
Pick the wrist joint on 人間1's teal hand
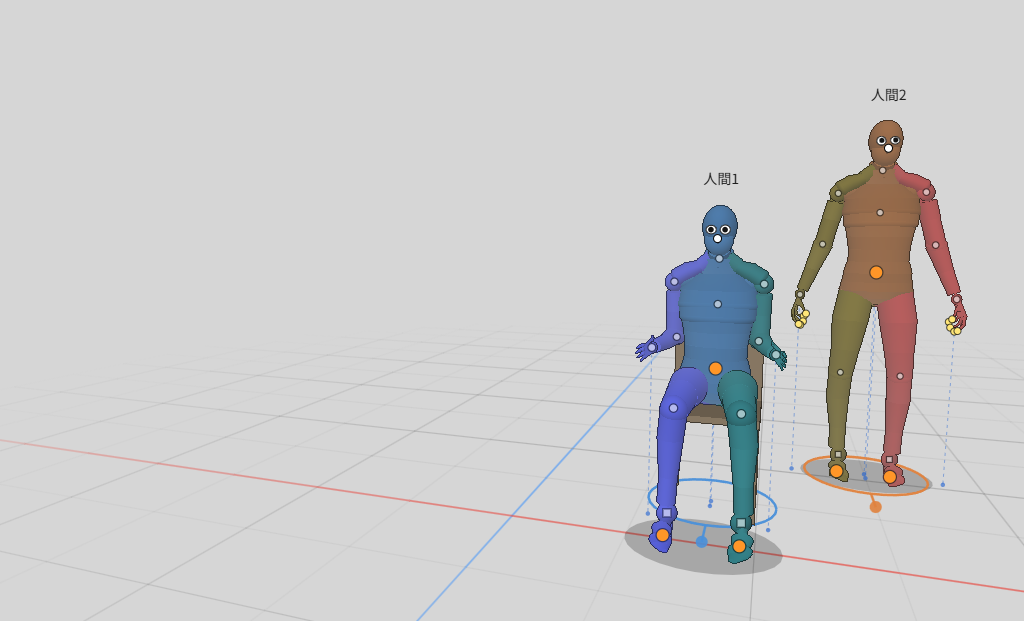click(x=775, y=355)
